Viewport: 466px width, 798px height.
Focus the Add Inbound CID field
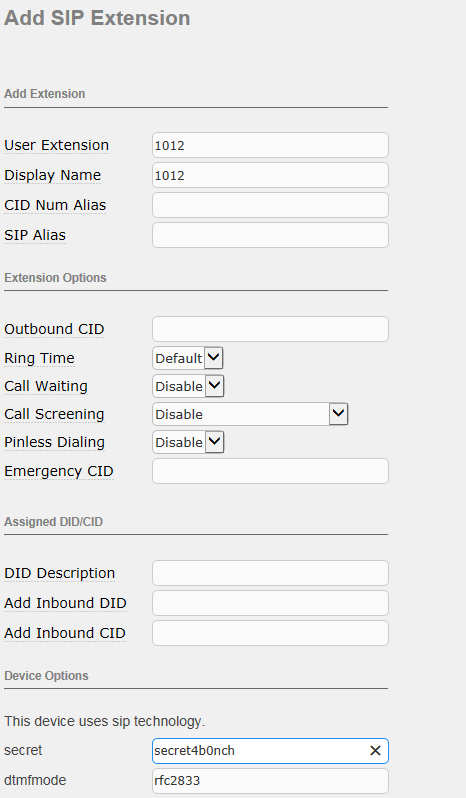(x=270, y=633)
